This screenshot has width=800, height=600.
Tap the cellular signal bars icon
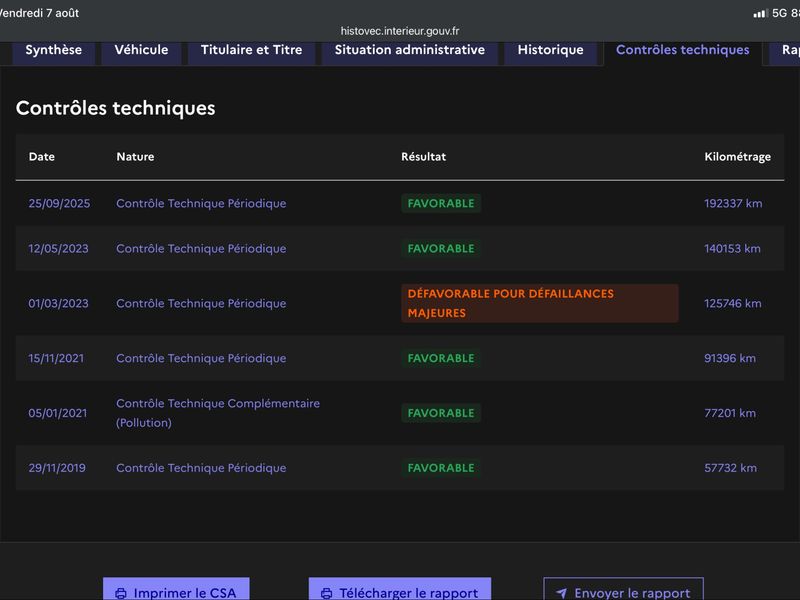click(760, 13)
